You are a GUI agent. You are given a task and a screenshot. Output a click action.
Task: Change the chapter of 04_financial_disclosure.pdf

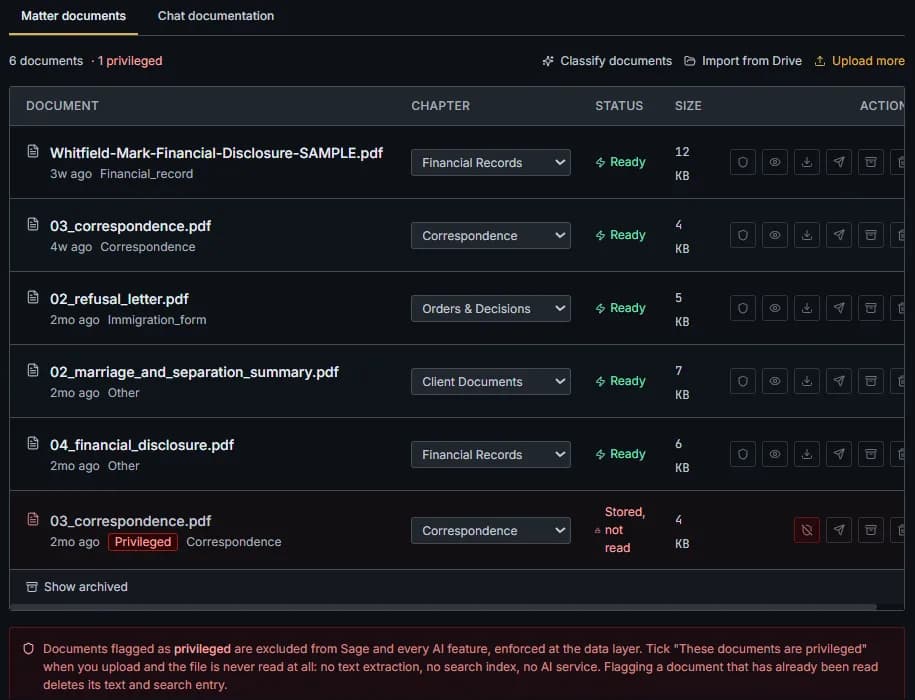click(491, 454)
